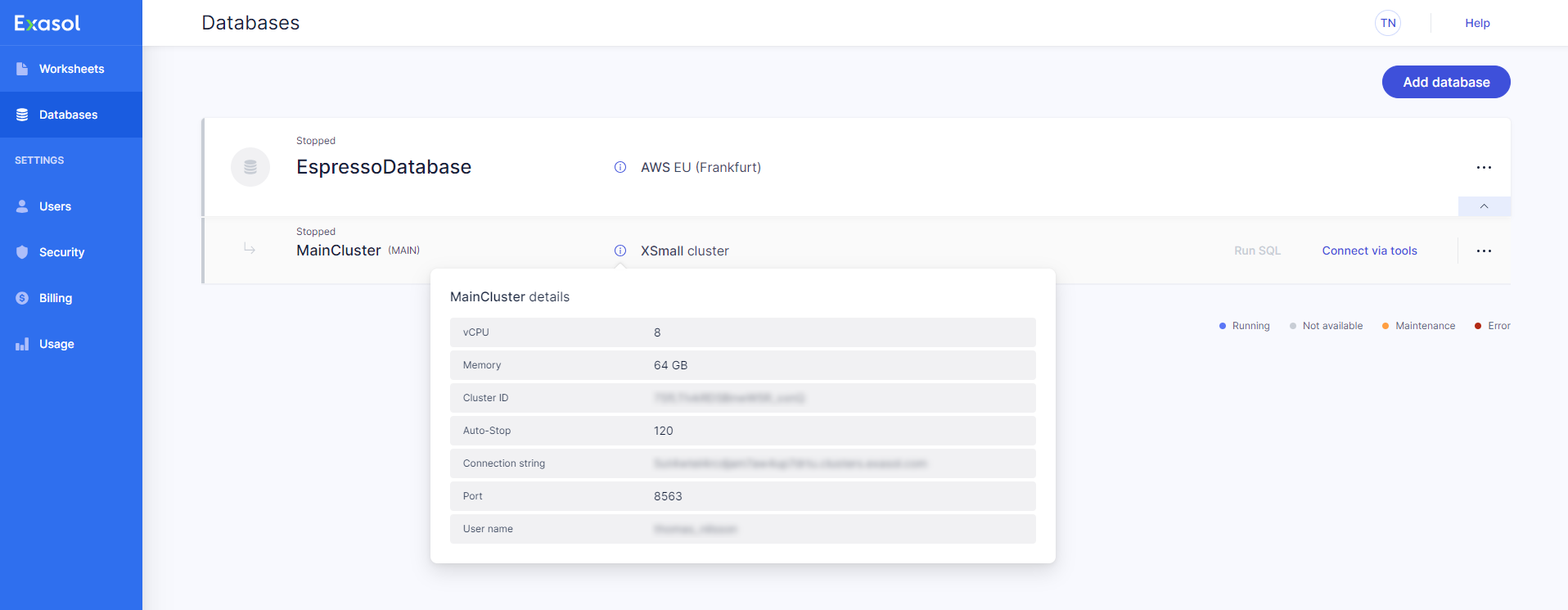The image size is (1568, 610).
Task: Open Worksheets from the sidebar
Action: tap(71, 69)
